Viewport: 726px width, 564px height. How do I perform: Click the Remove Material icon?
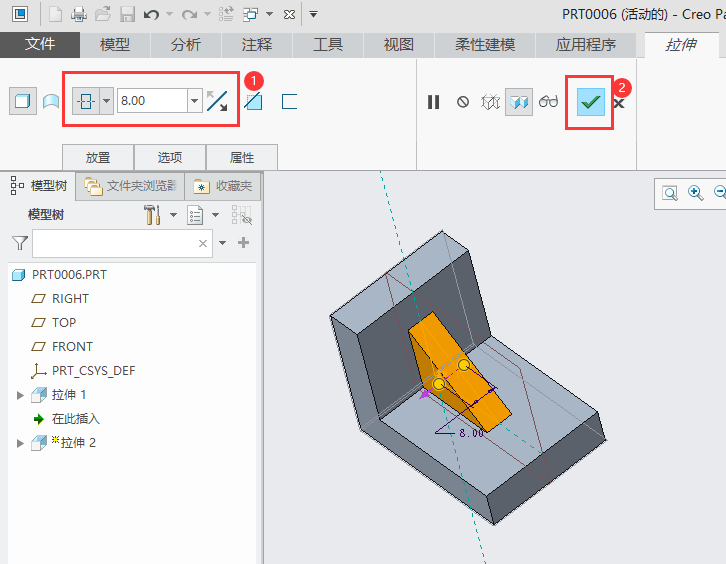coord(254,101)
